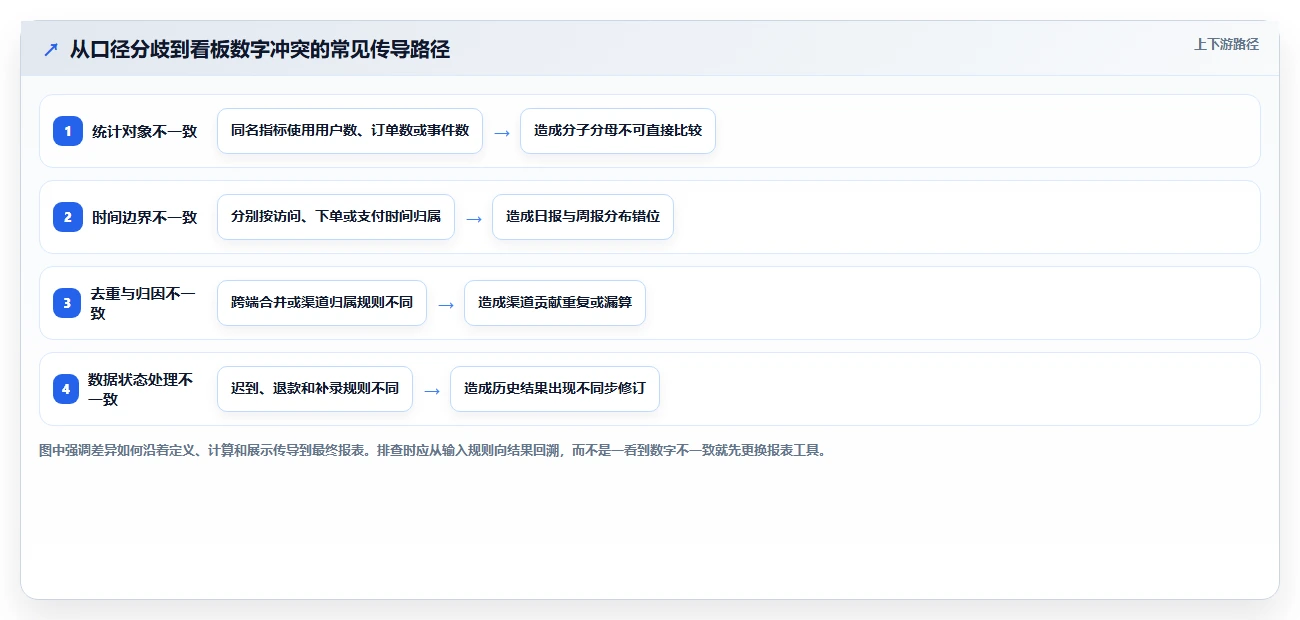Click the box 造成渠道贡献重复或漏算
This screenshot has width=1300, height=620.
pos(555,303)
